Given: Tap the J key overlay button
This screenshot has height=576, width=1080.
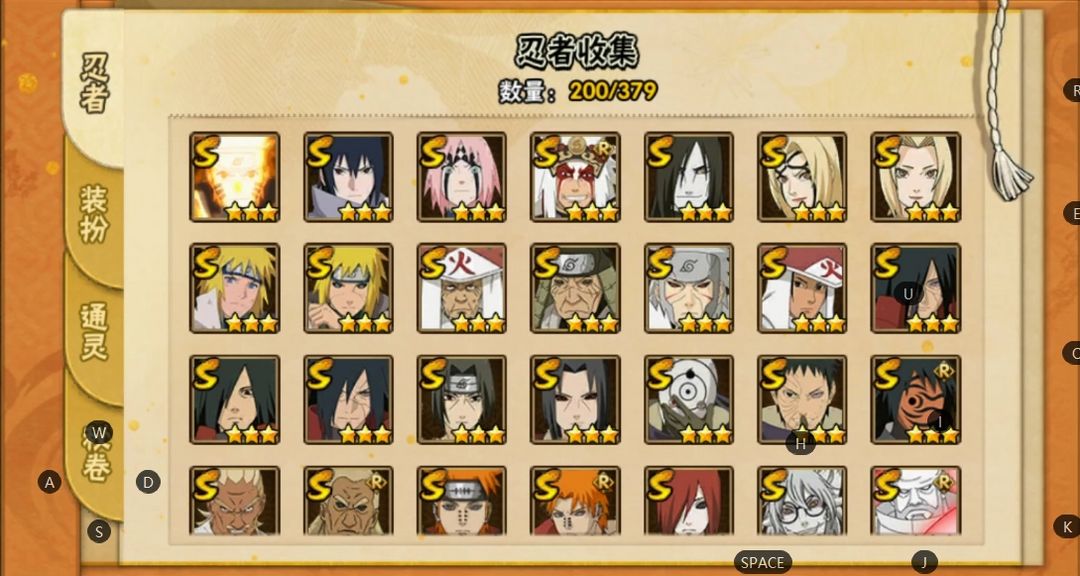Looking at the screenshot, I should pos(924,562).
